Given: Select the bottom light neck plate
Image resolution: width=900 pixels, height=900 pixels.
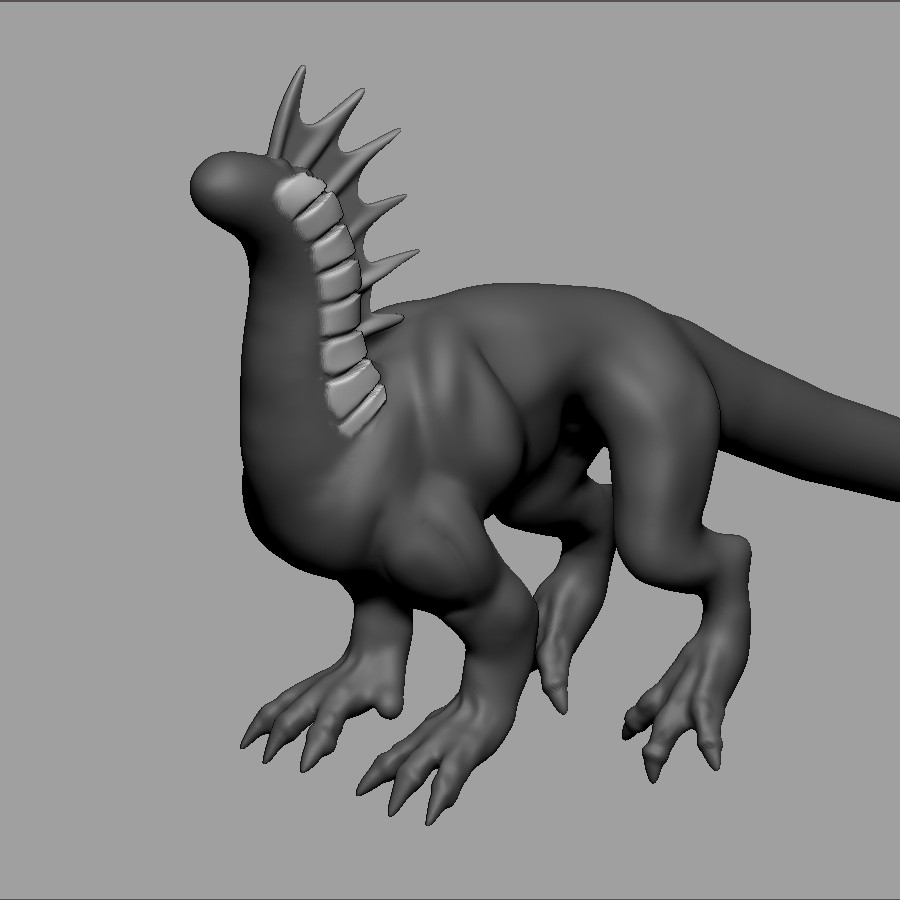Looking at the screenshot, I should 361,407.
